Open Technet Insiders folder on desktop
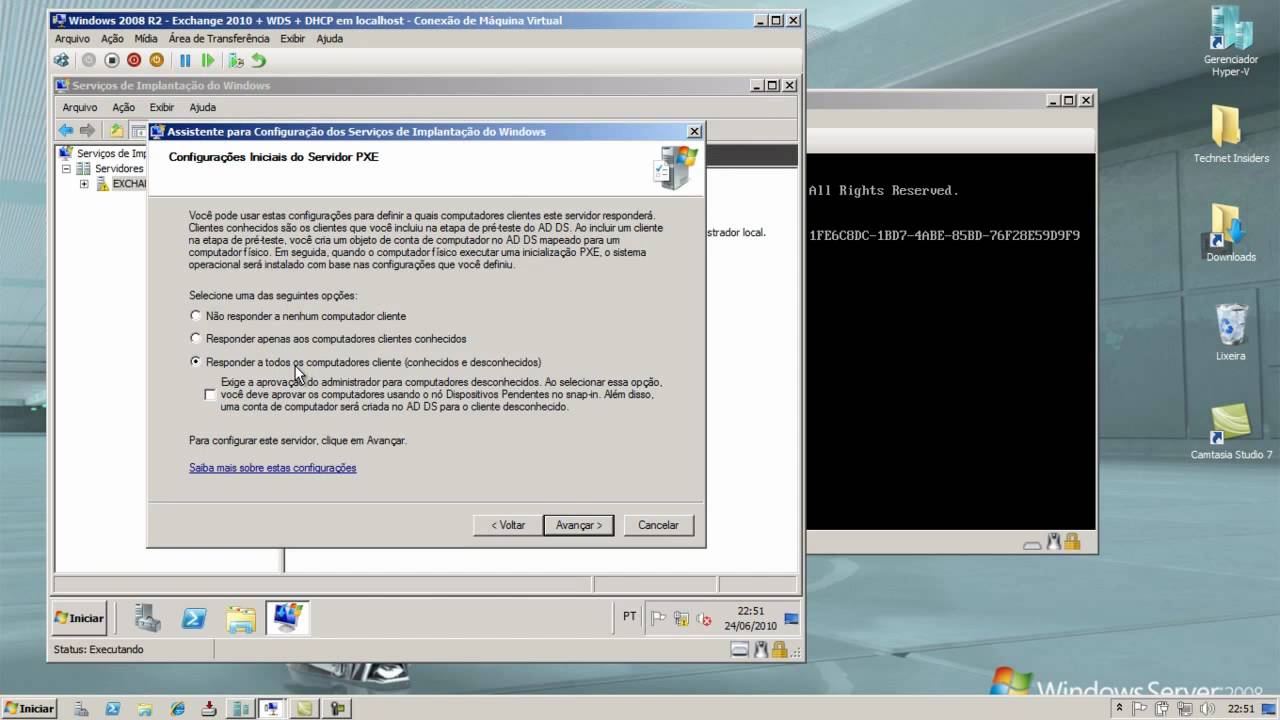Screen dimensions: 1280x720 (x=1230, y=134)
